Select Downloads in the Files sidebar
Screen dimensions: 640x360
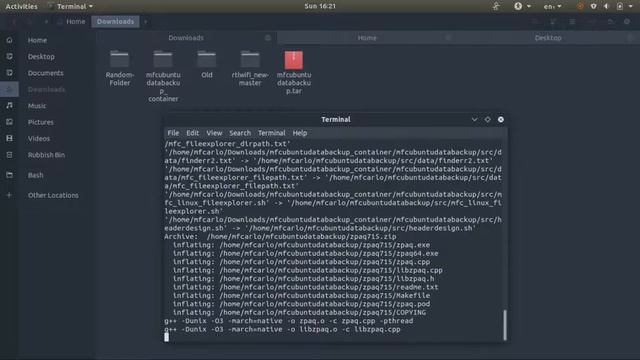click(46, 89)
